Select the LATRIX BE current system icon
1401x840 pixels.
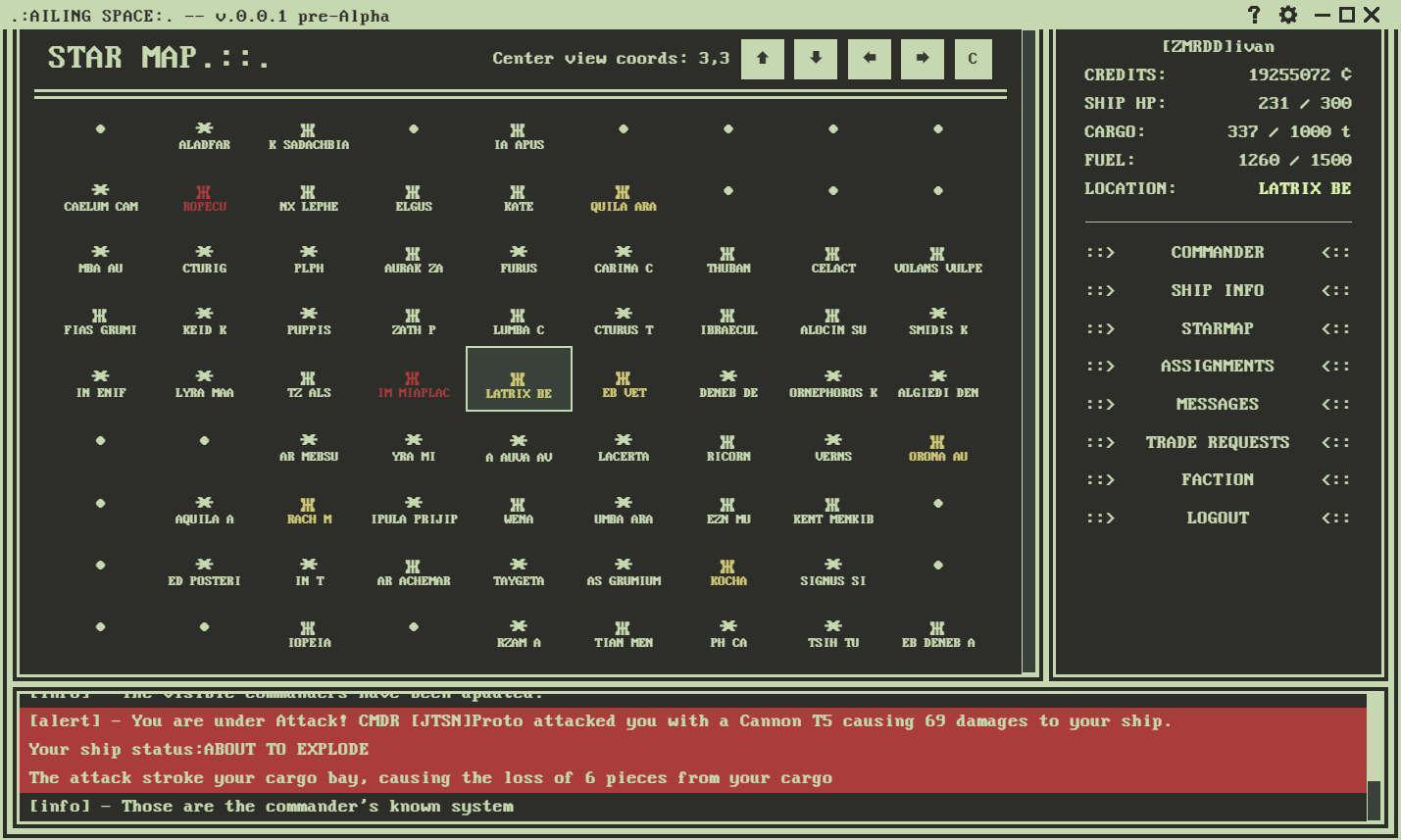pyautogui.click(x=518, y=380)
